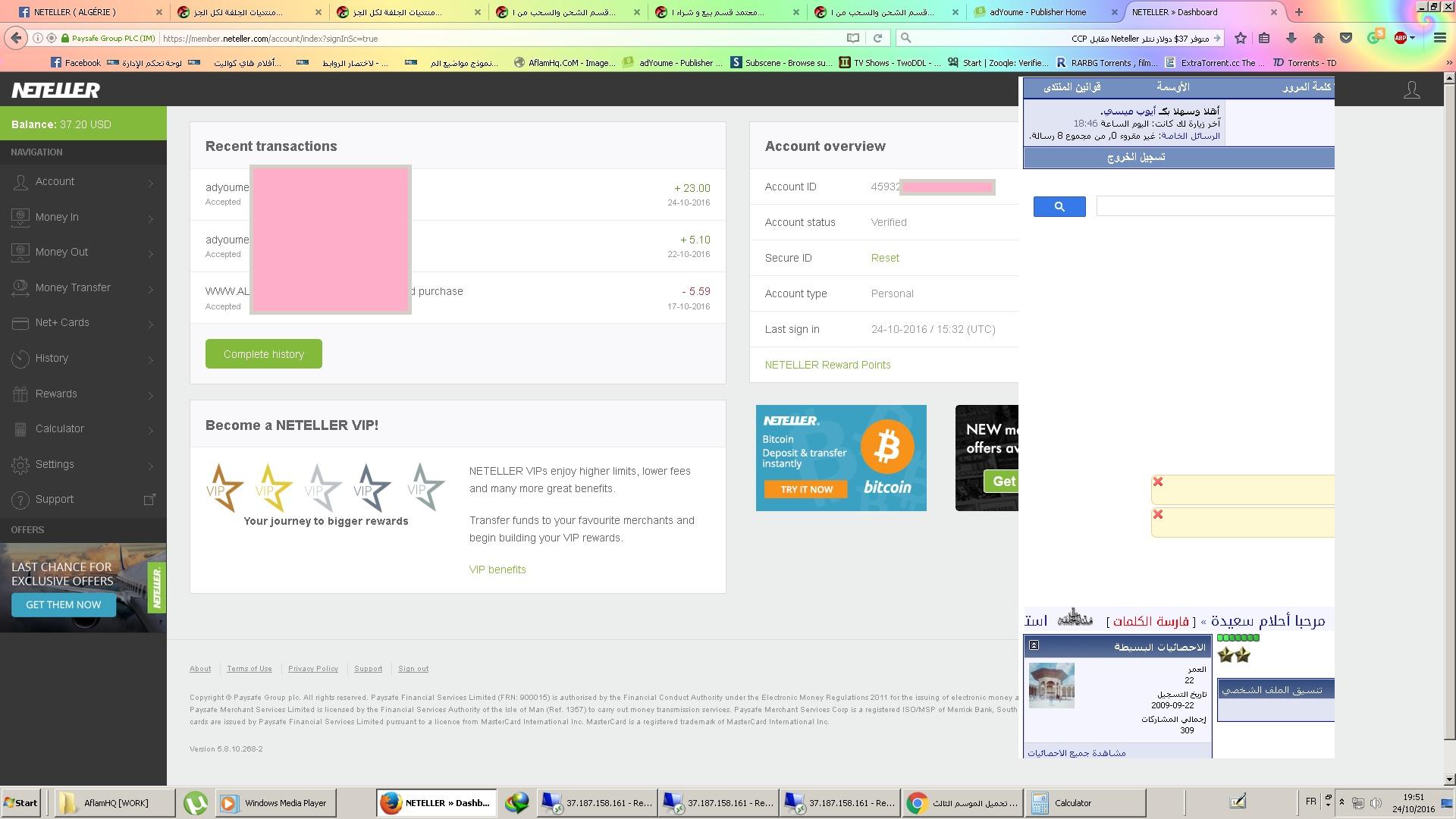The height and width of the screenshot is (819, 1456).
Task: Click the Settings gear icon
Action: (20, 464)
